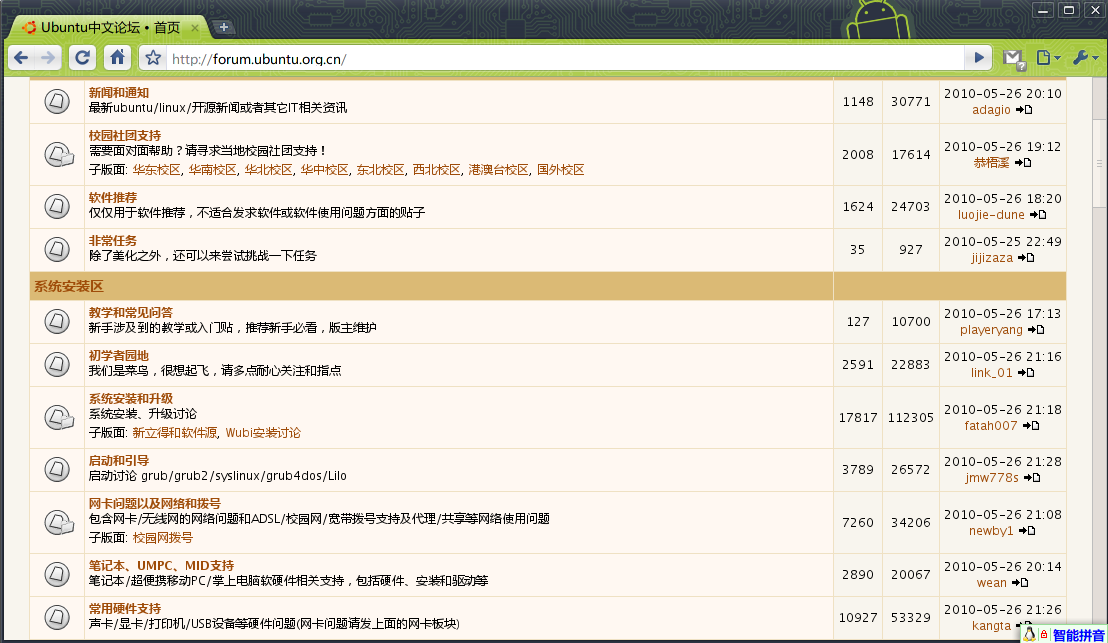
Task: Click the forum icon beside 笔记本、UMPC、MID支持
Action: pos(57,574)
